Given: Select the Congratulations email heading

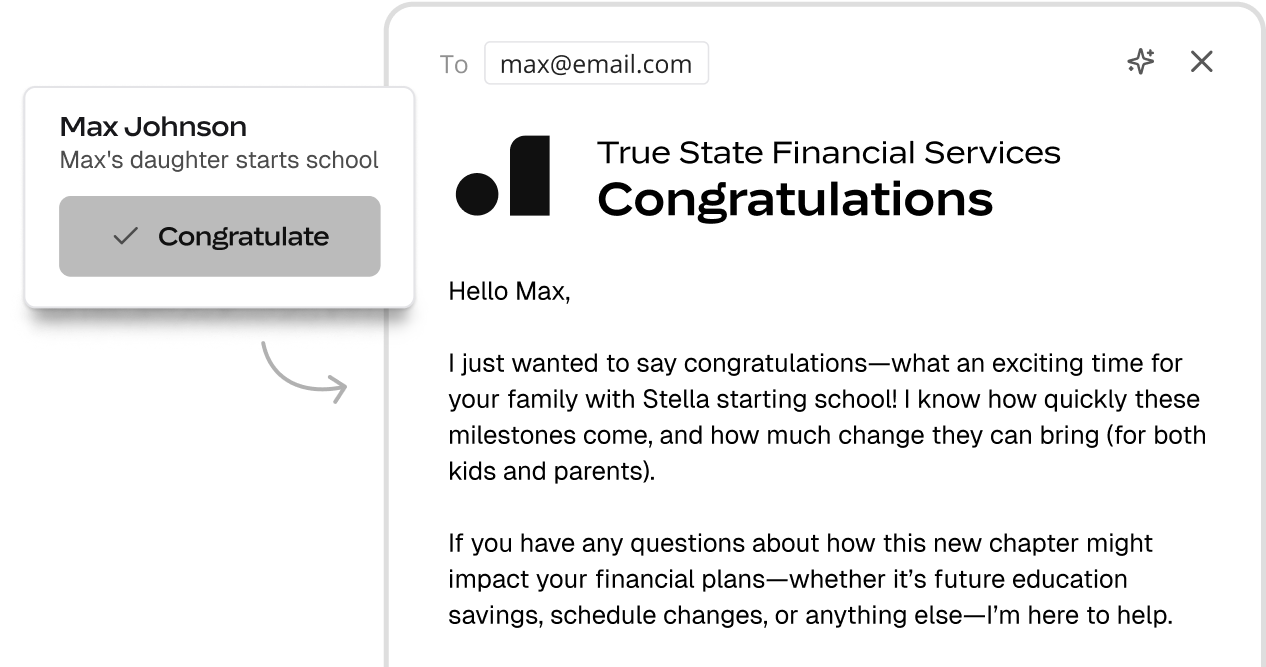Looking at the screenshot, I should tap(795, 199).
